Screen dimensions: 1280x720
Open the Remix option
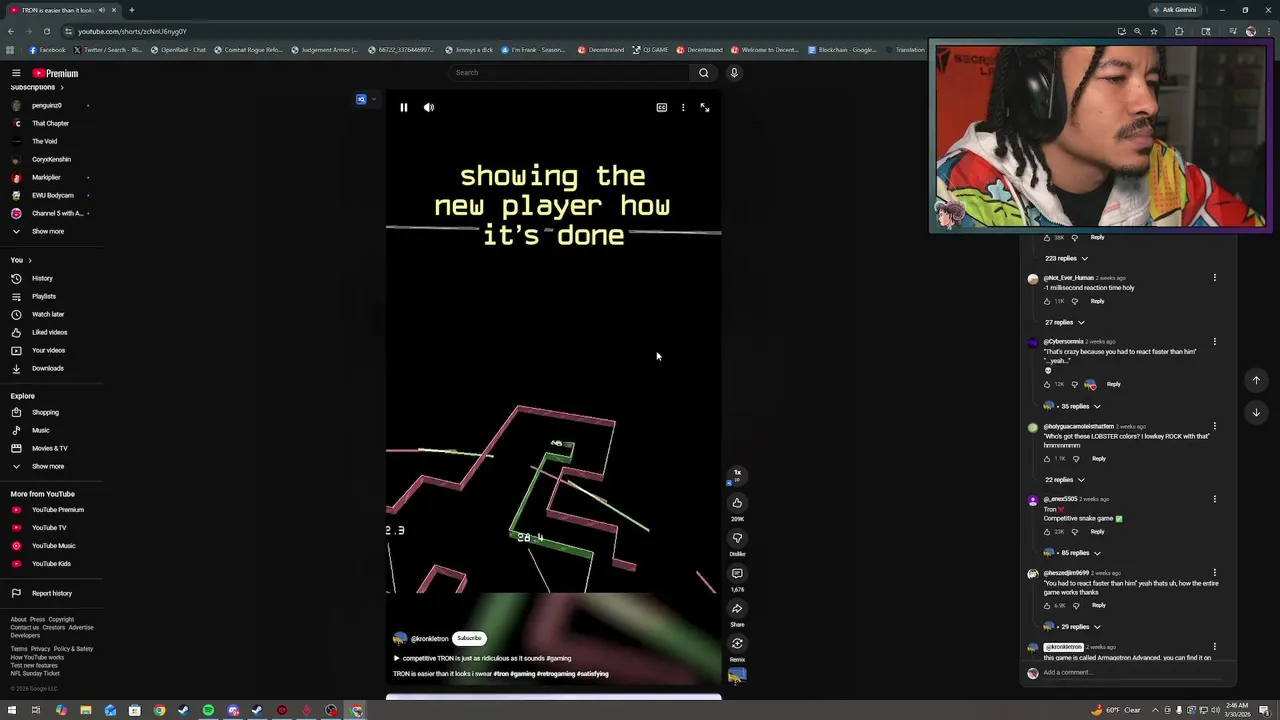(737, 643)
